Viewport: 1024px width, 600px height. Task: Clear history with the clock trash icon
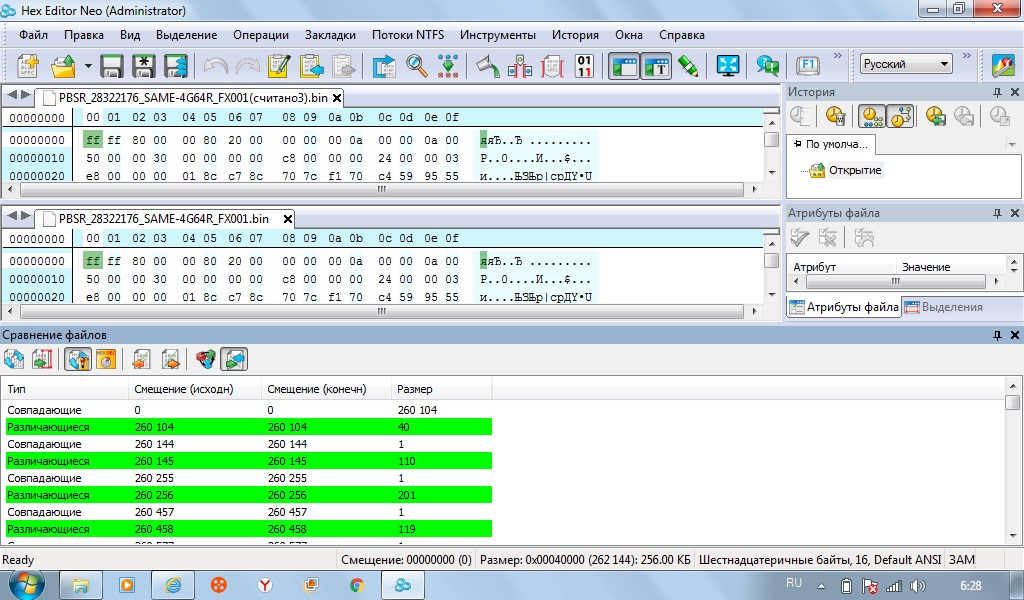(835, 116)
